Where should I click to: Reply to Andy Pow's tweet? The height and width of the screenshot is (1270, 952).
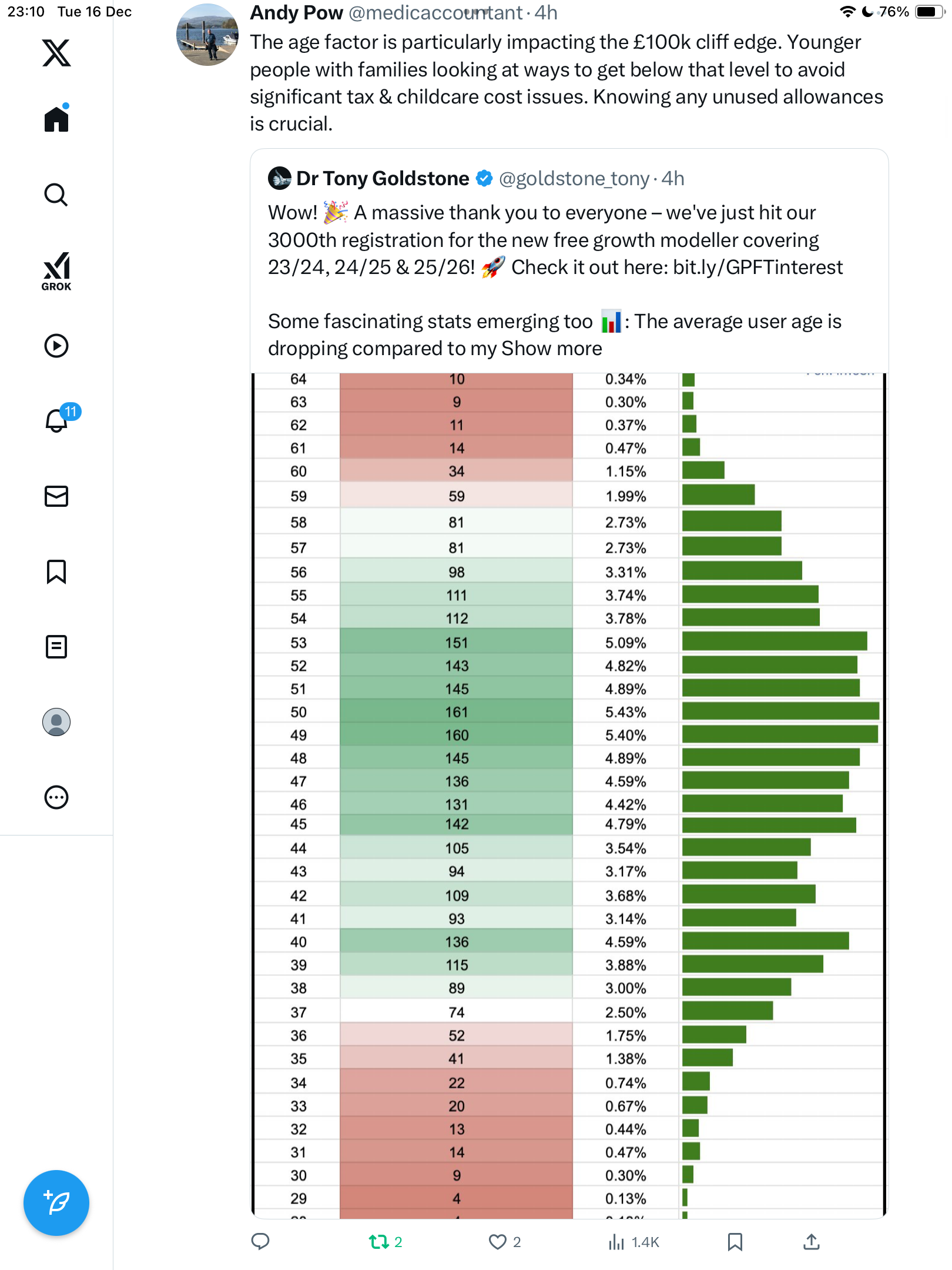pyautogui.click(x=260, y=1242)
